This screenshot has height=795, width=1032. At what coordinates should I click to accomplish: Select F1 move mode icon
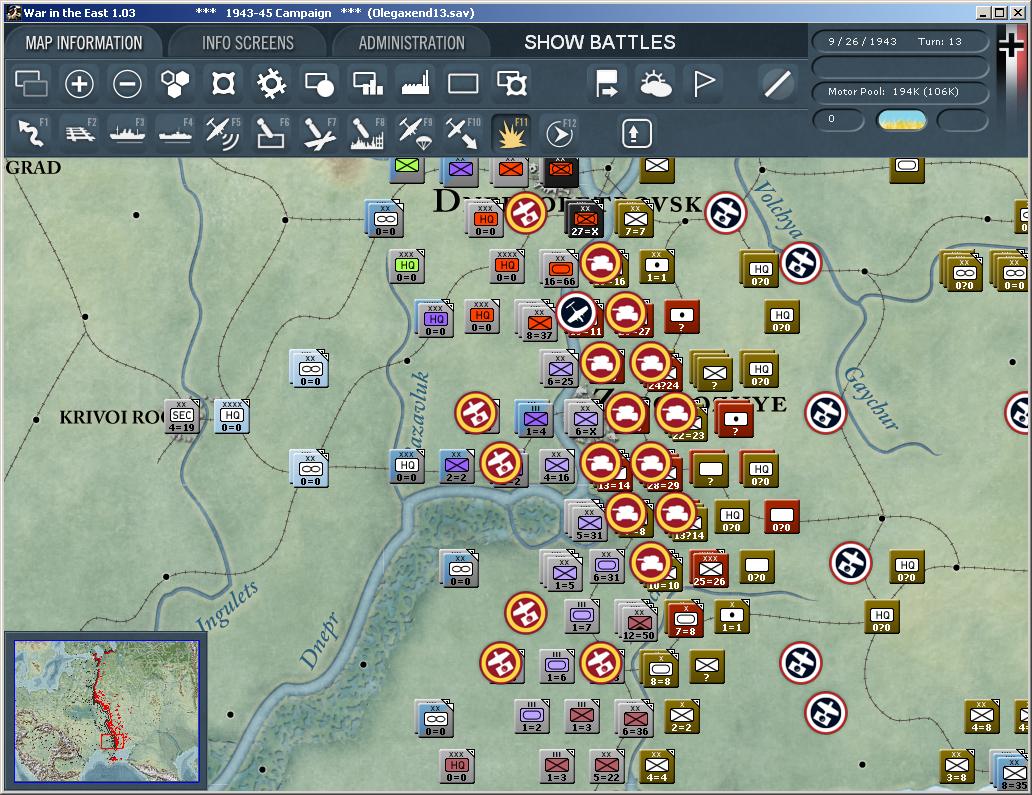coord(31,132)
